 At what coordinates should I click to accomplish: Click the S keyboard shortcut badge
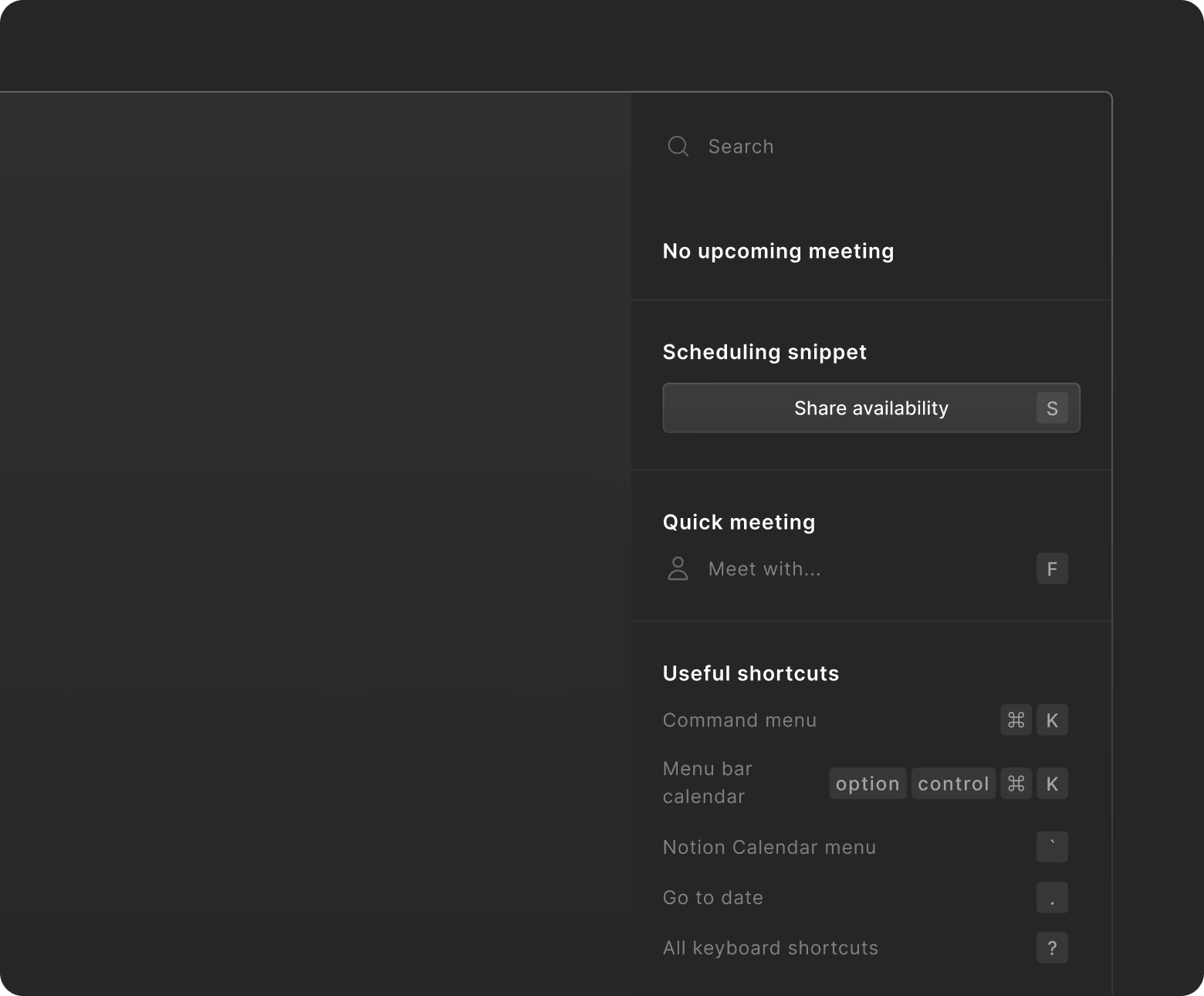coord(1052,408)
